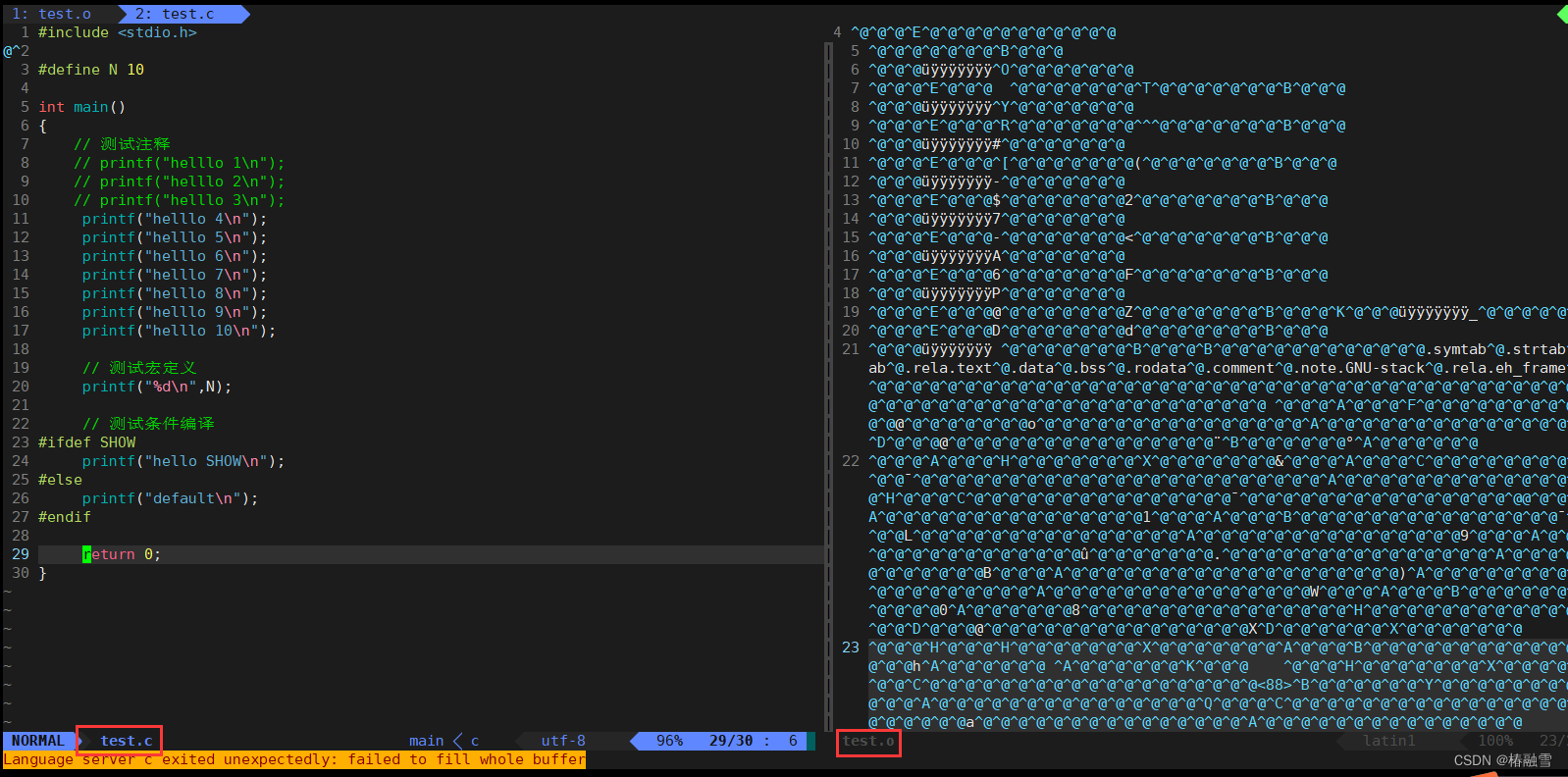The height and width of the screenshot is (777, 1568).
Task: Click line 4 in the test.o pane
Action: pos(983,32)
